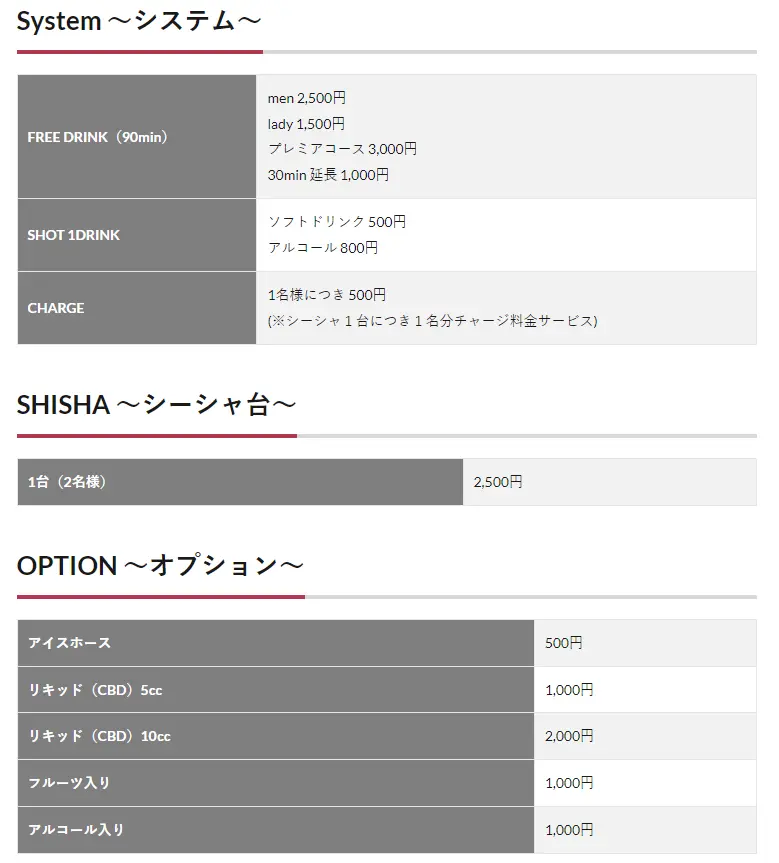Select the プレミアコース 3,000円 line

[342, 149]
